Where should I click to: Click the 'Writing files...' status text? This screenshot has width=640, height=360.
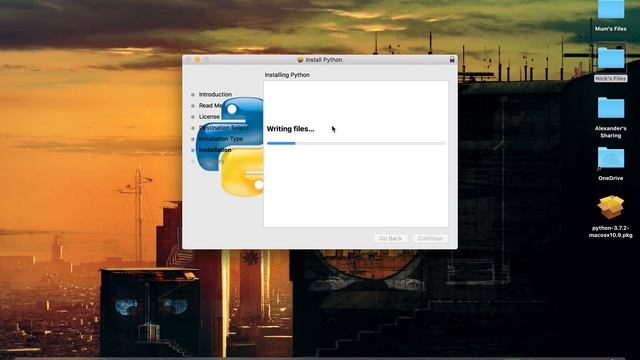290,129
